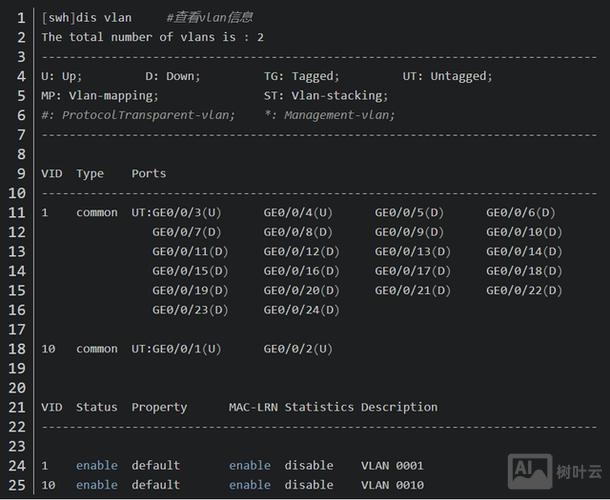This screenshot has width=610, height=500.
Task: Click "VLAN 0001" description text
Action: point(392,465)
